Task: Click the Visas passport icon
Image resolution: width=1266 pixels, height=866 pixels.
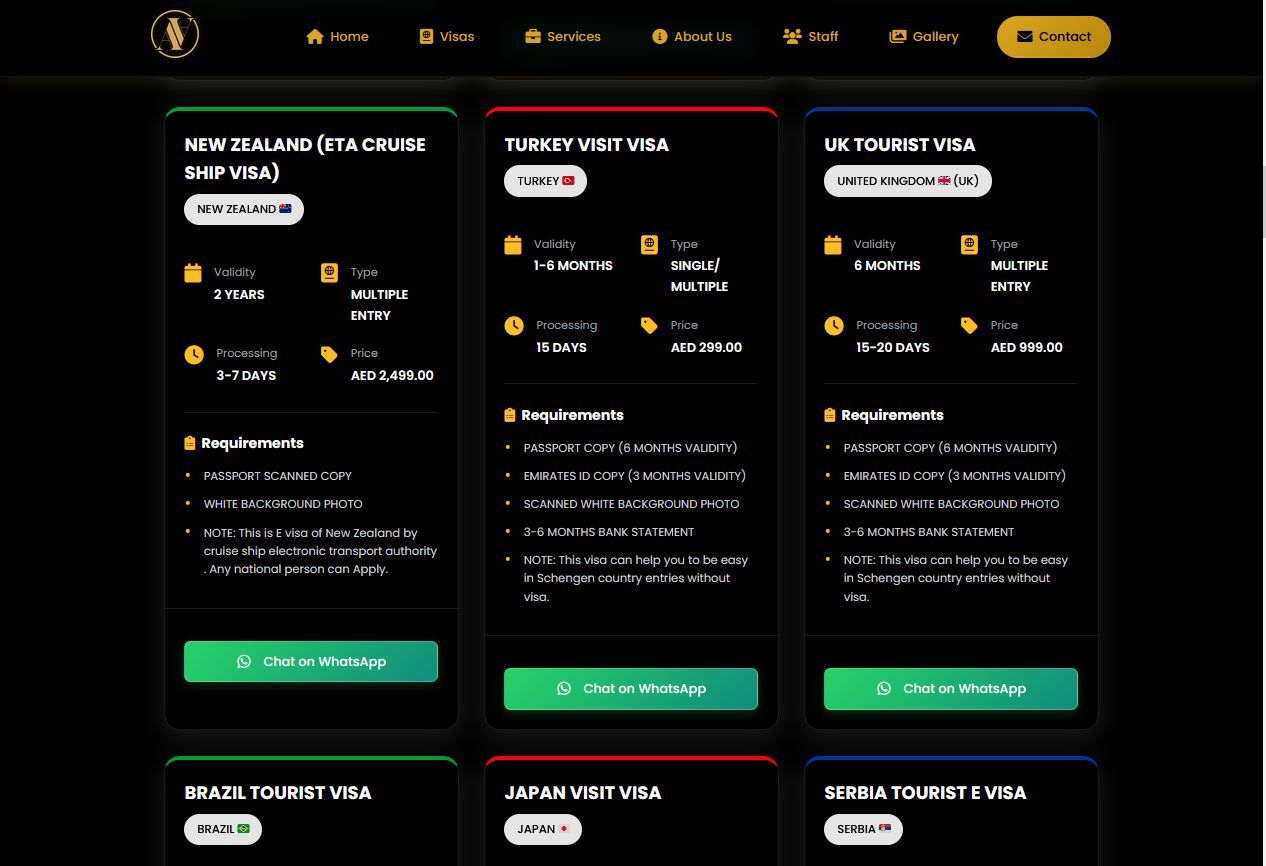Action: [x=426, y=37]
